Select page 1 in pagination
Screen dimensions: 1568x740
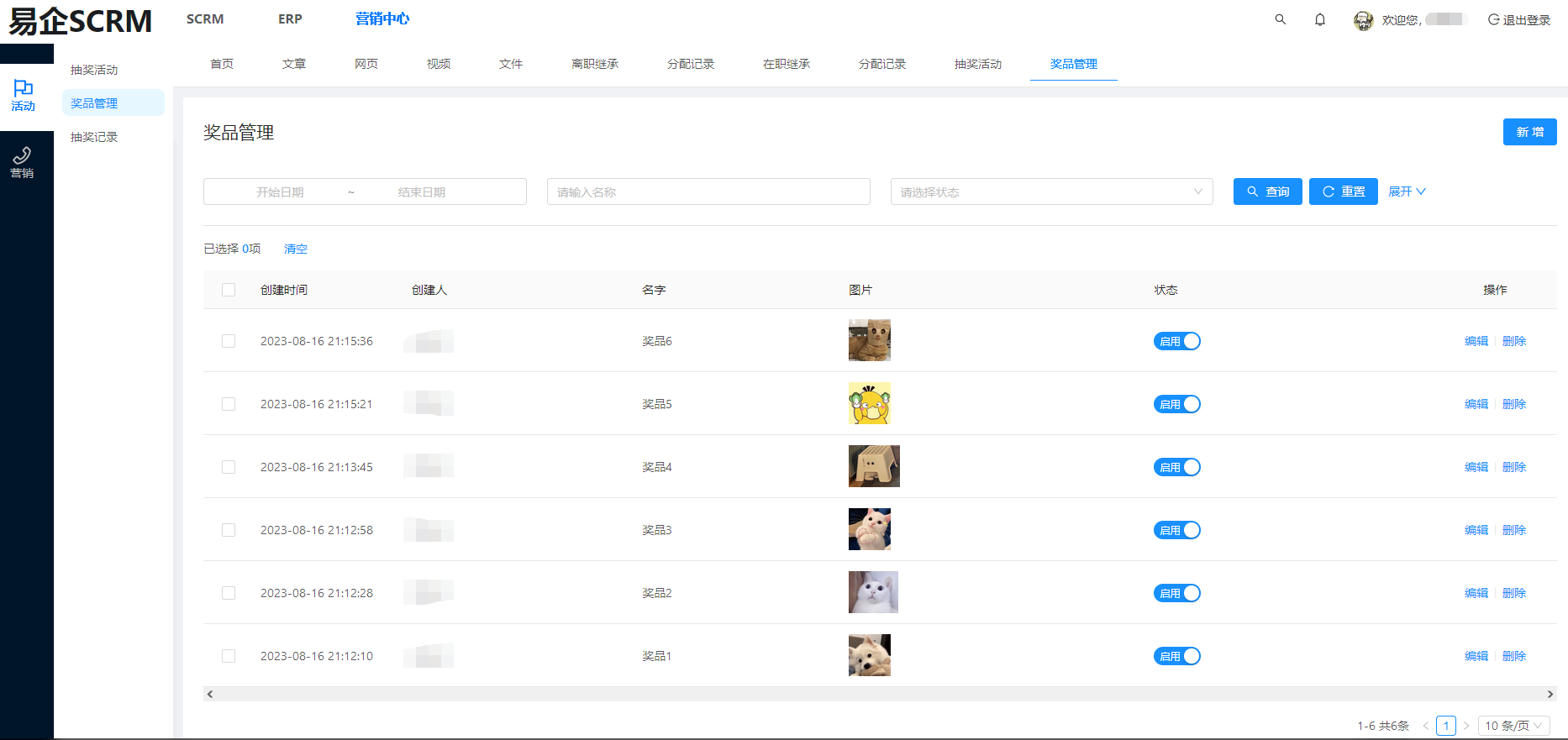(1446, 726)
